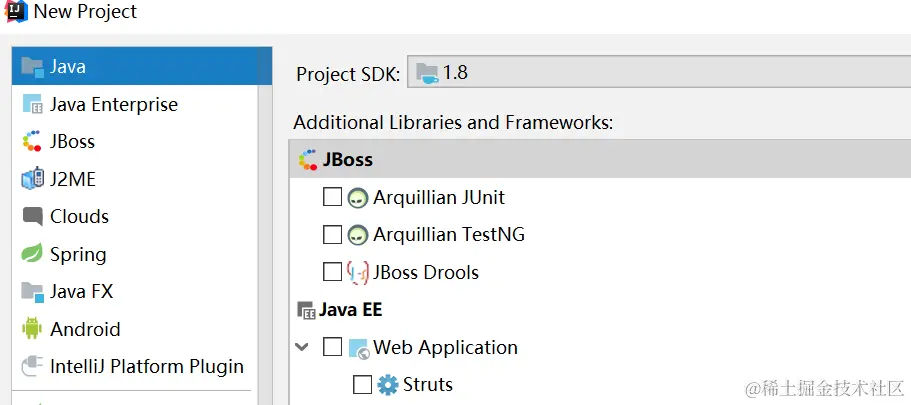Click the bold Java EE group header
The width and height of the screenshot is (911, 405).
pos(350,310)
